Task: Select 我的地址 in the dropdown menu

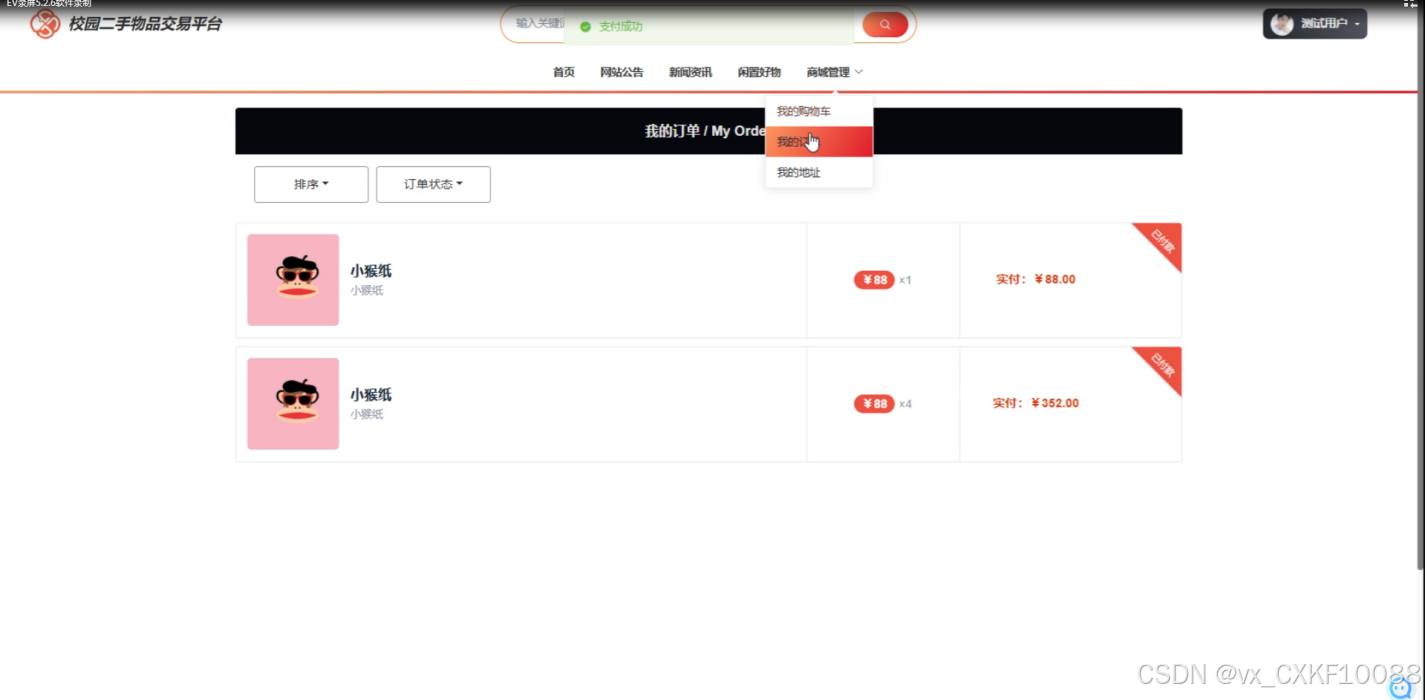Action: coord(819,173)
